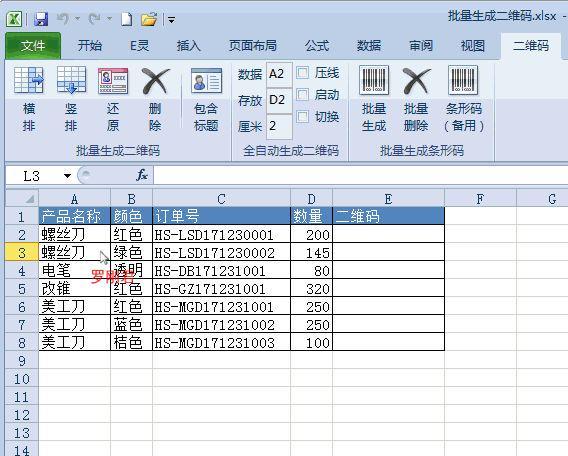Switch to the 页面布局 ribbon tab
Viewport: 568px width, 456px height.
(253, 46)
